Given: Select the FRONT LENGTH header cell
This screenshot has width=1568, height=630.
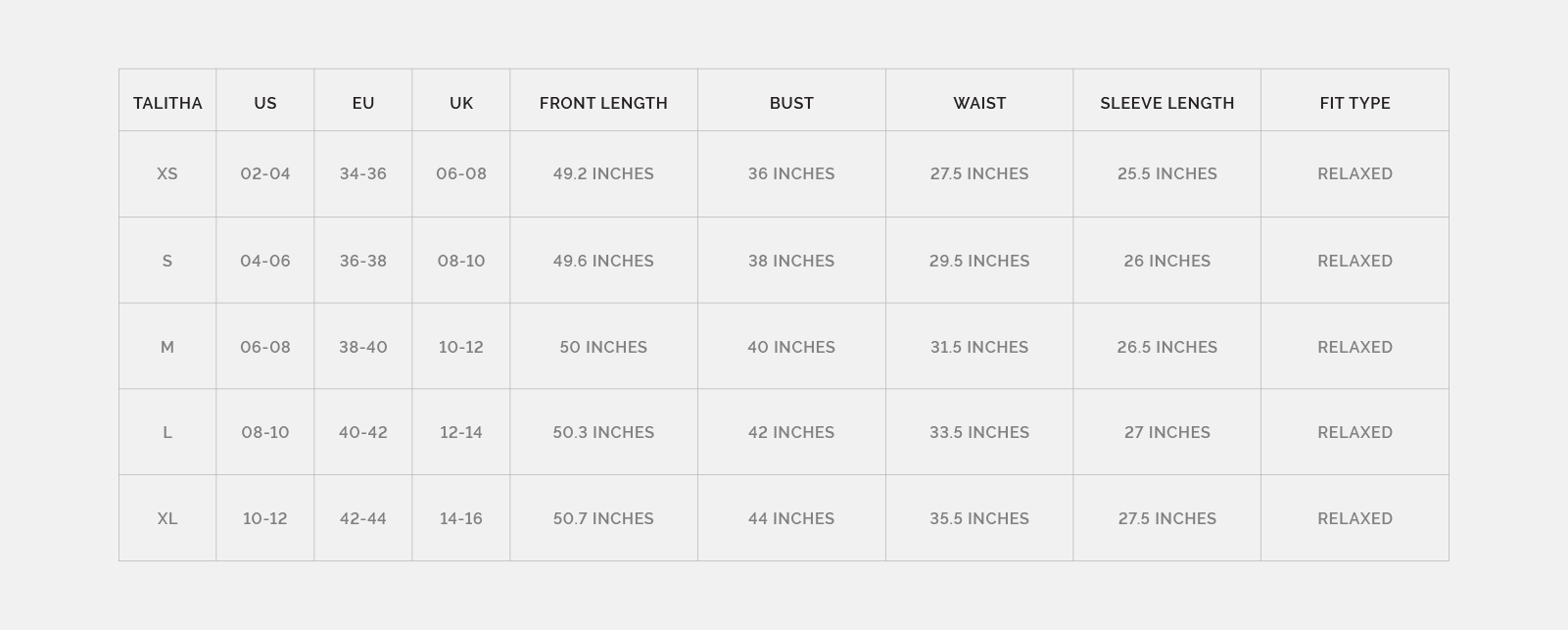Looking at the screenshot, I should 603,103.
